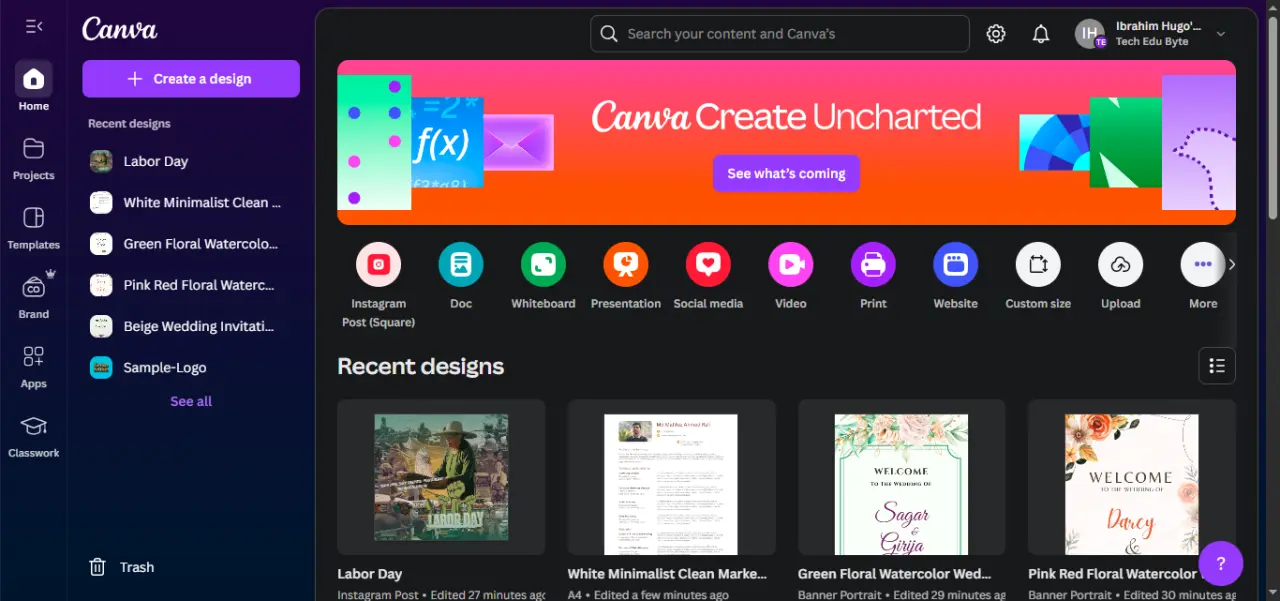
Task: Click the Upload icon
Action: (x=1120, y=265)
